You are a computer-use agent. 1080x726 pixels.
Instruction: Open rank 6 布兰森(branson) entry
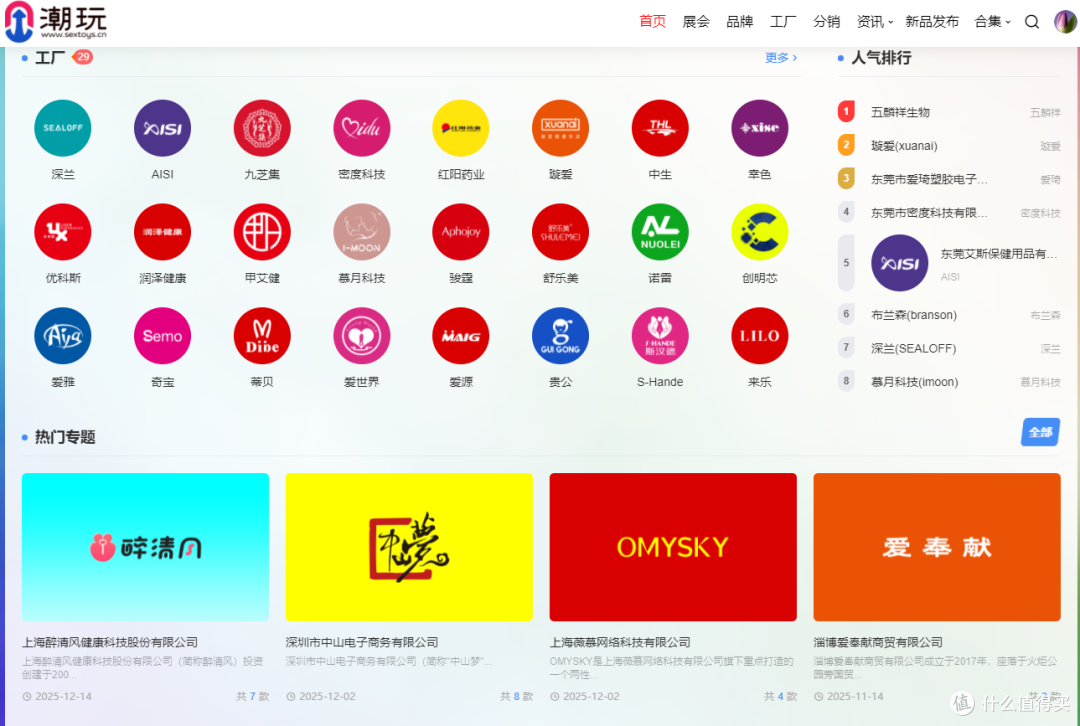(948, 315)
